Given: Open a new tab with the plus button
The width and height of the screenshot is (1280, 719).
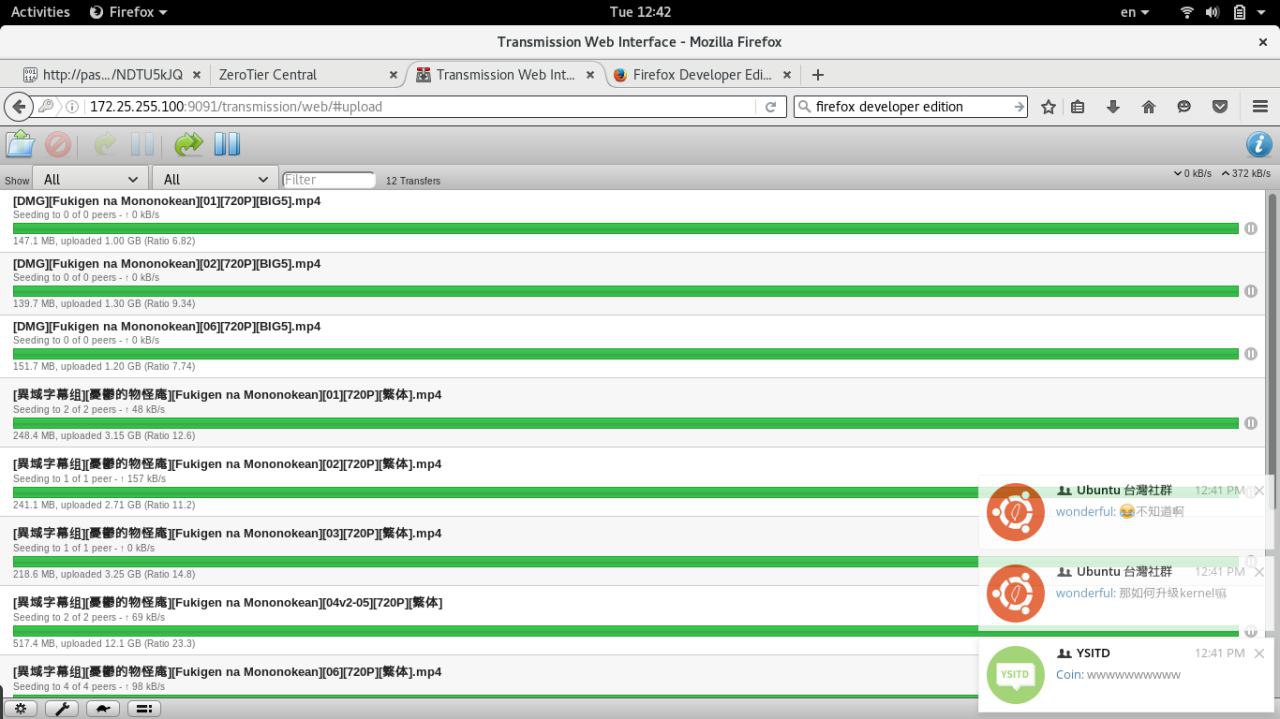Looking at the screenshot, I should click(818, 74).
